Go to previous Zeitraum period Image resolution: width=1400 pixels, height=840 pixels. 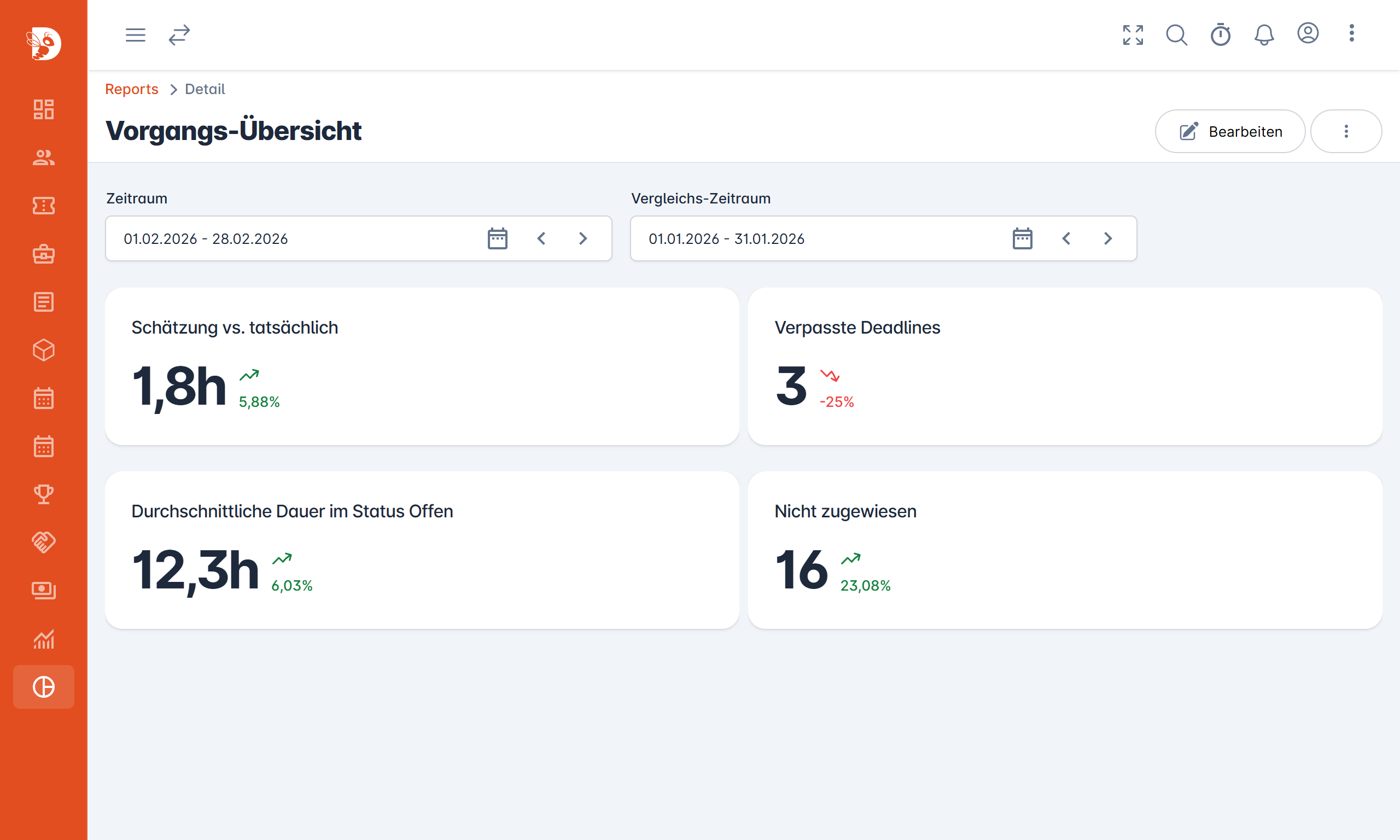(541, 238)
